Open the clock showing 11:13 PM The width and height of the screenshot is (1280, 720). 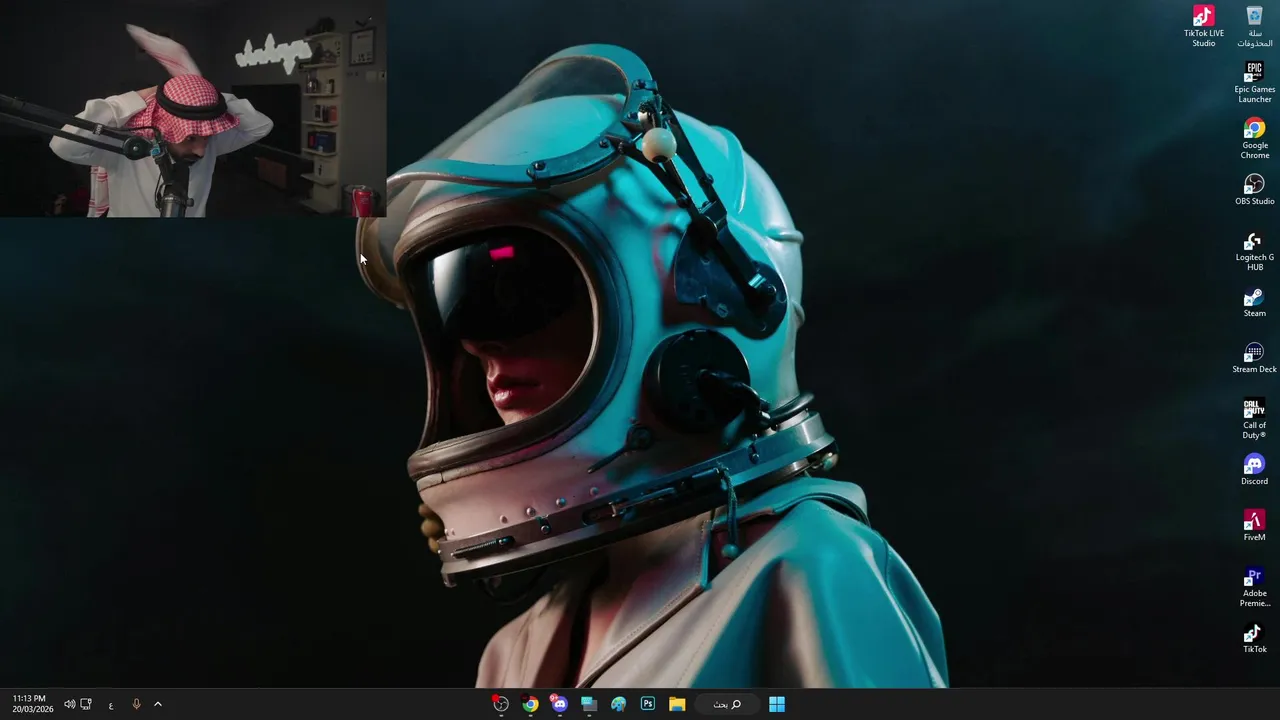pyautogui.click(x=32, y=704)
